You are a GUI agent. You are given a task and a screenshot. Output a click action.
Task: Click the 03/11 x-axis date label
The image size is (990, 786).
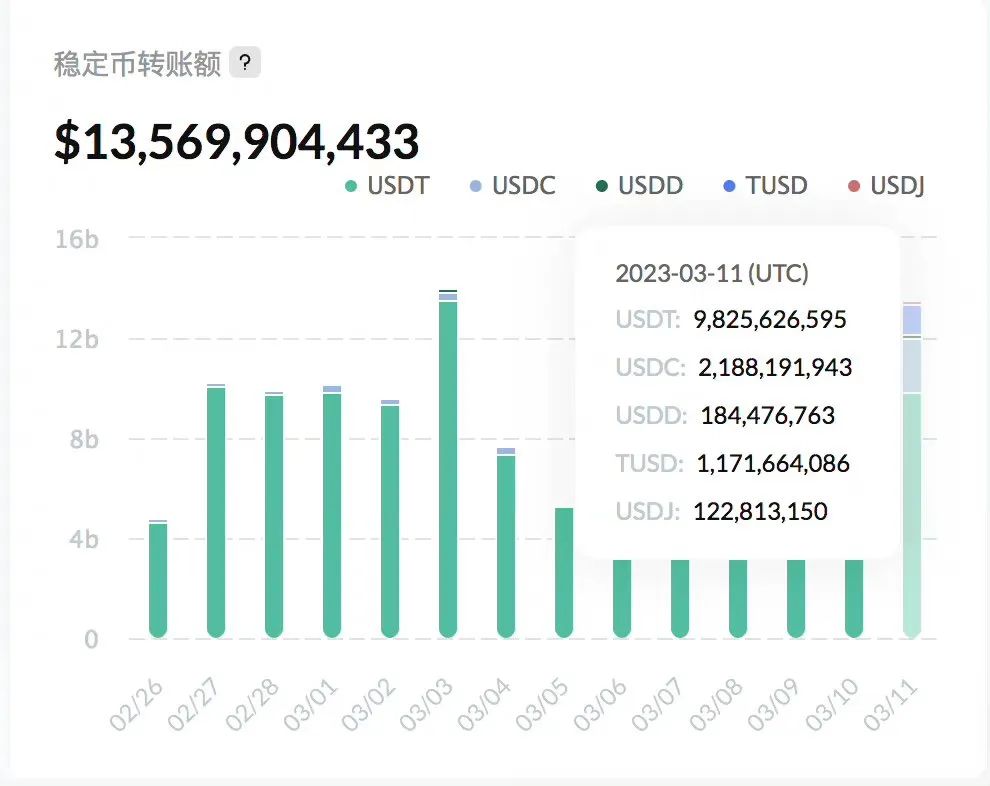coord(891,705)
